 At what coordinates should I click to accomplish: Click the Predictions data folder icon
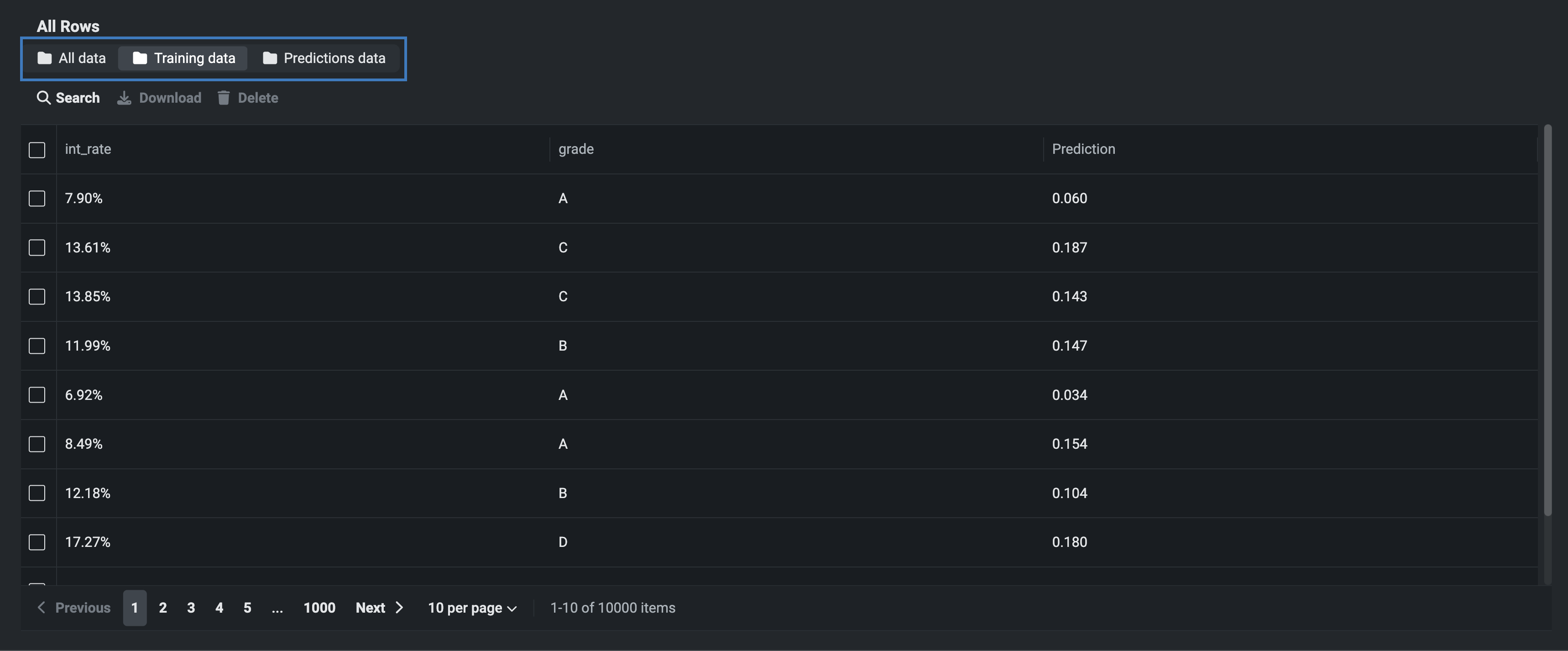(270, 58)
